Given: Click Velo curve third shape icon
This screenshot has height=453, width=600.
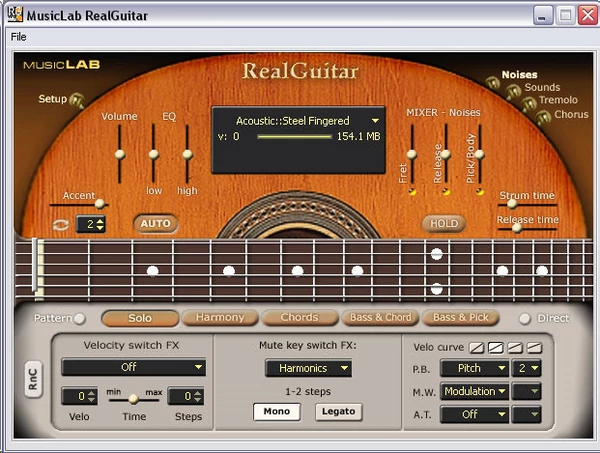Looking at the screenshot, I should 515,348.
